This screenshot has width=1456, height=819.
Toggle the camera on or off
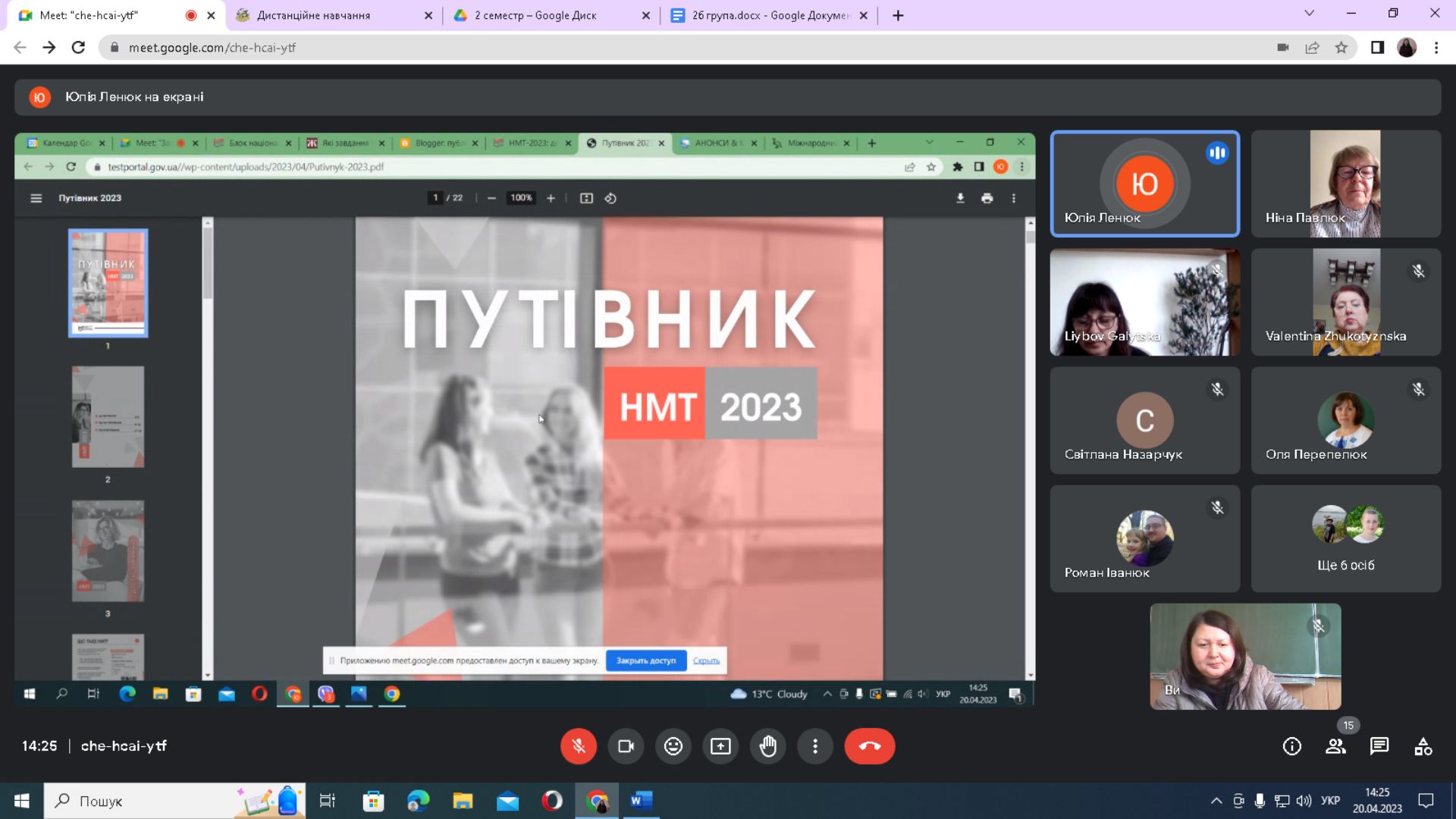(x=626, y=746)
